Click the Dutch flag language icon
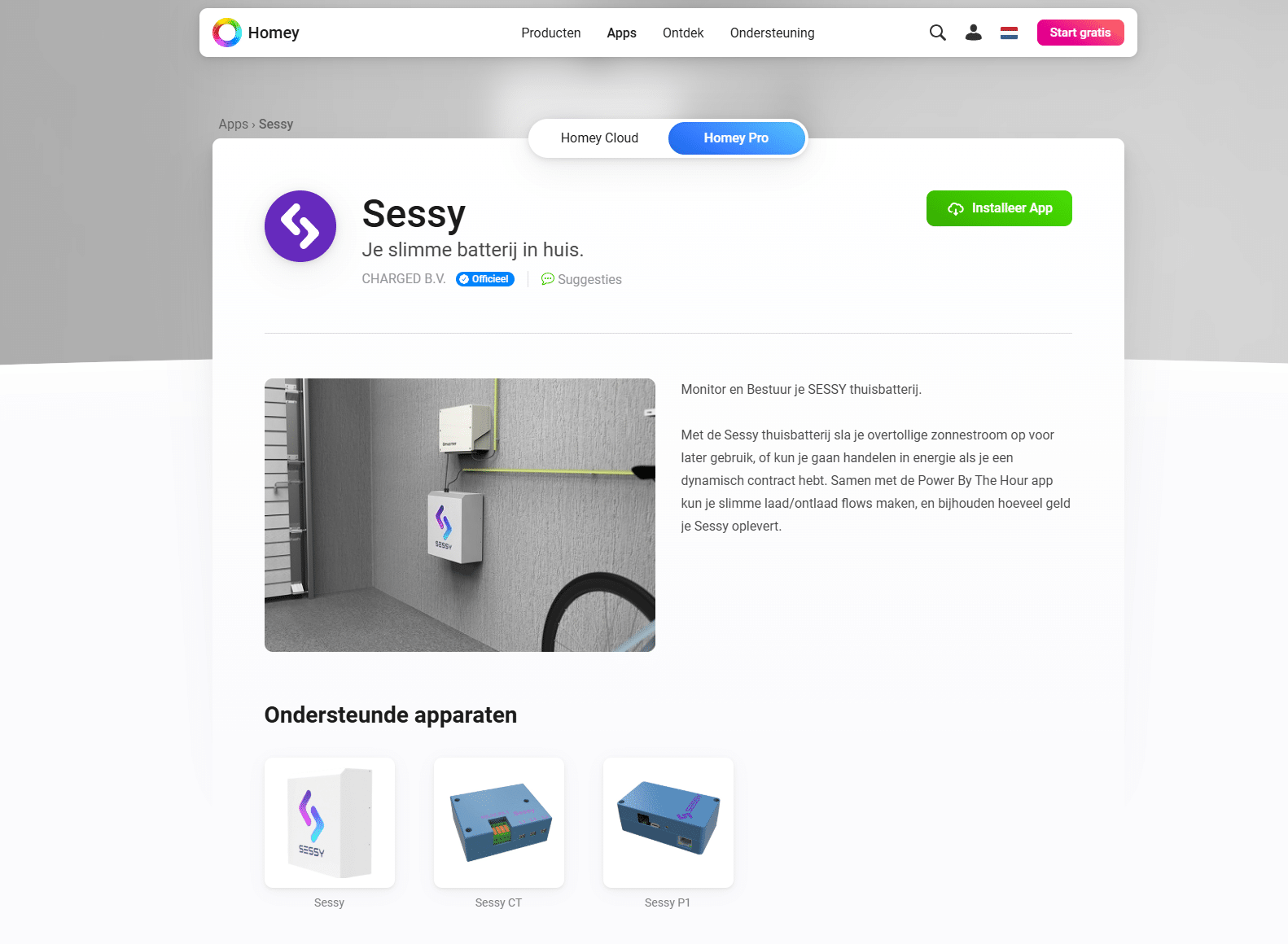 point(1009,33)
